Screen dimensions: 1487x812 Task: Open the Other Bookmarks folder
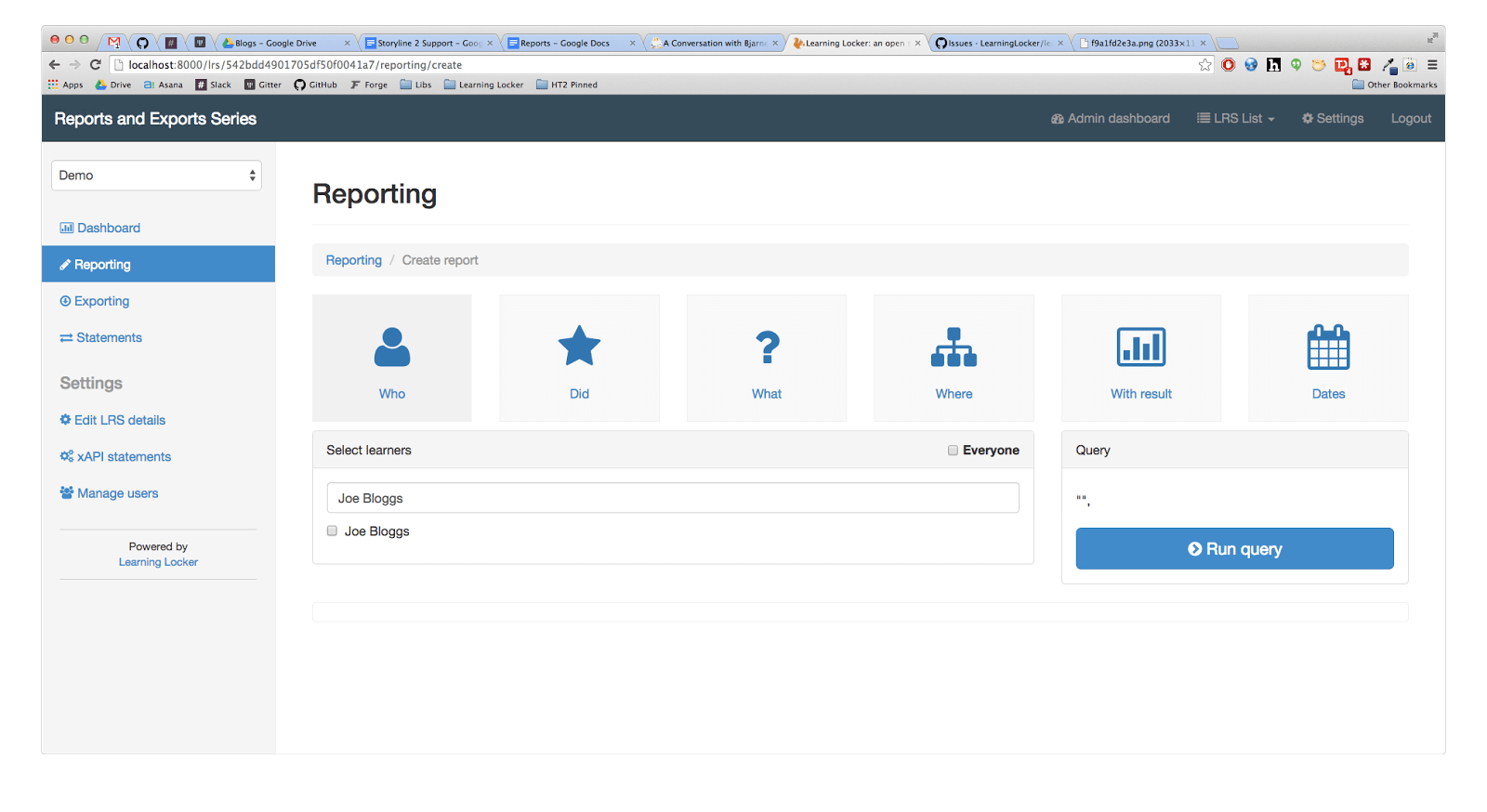click(x=1395, y=85)
